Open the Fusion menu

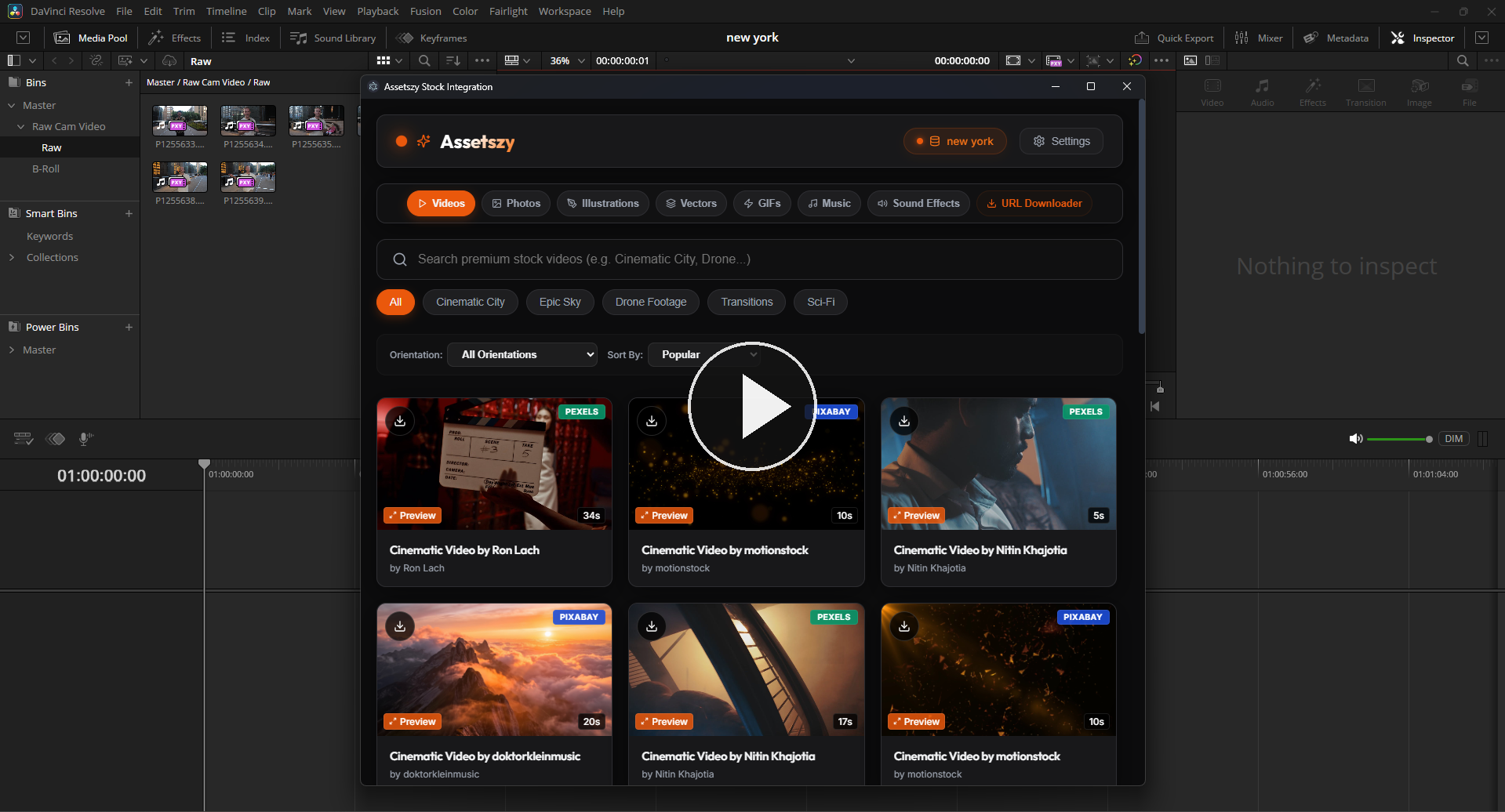click(425, 11)
